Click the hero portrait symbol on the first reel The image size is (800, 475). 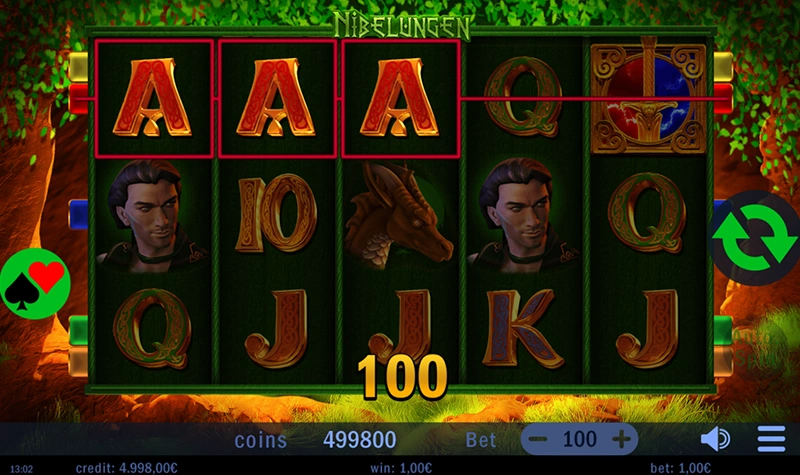pyautogui.click(x=152, y=216)
